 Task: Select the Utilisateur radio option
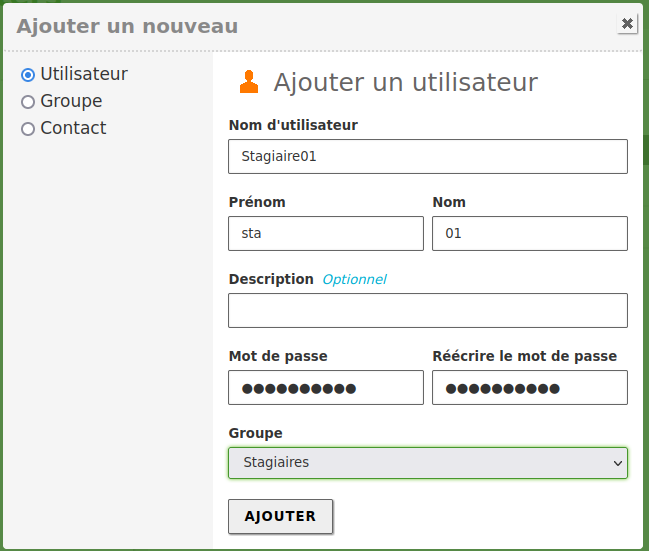click(28, 75)
